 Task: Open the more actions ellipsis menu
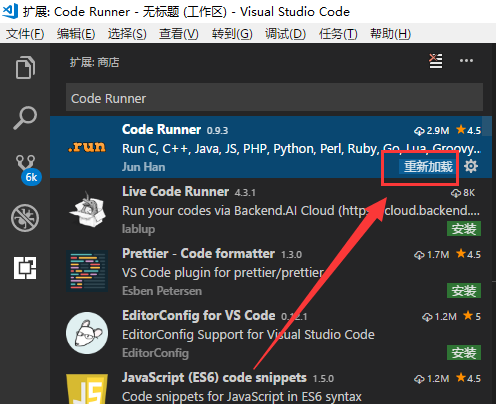(x=466, y=61)
